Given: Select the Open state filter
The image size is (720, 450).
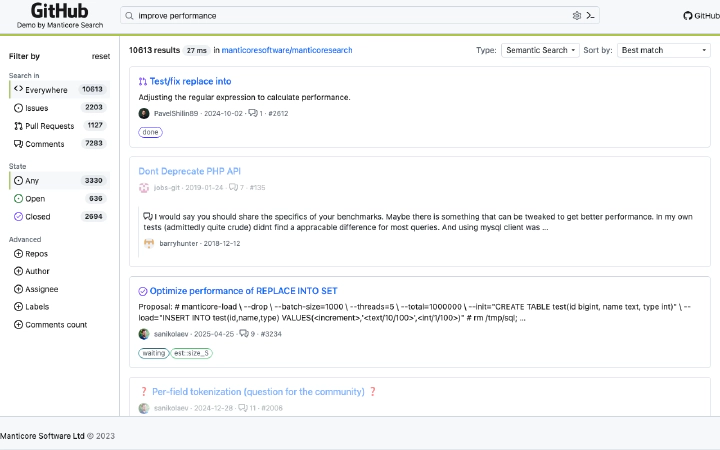Looking at the screenshot, I should (x=60, y=198).
